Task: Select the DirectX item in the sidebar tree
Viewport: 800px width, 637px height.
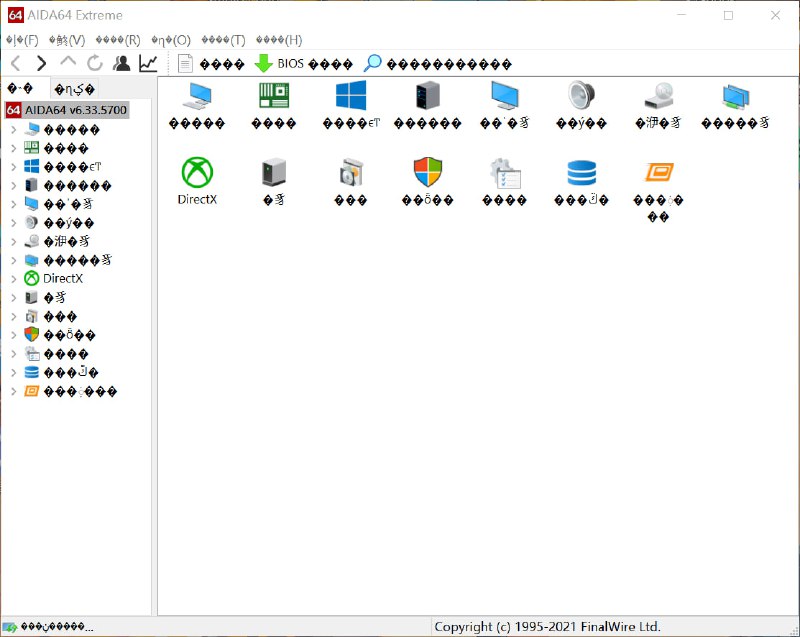Action: 62,279
